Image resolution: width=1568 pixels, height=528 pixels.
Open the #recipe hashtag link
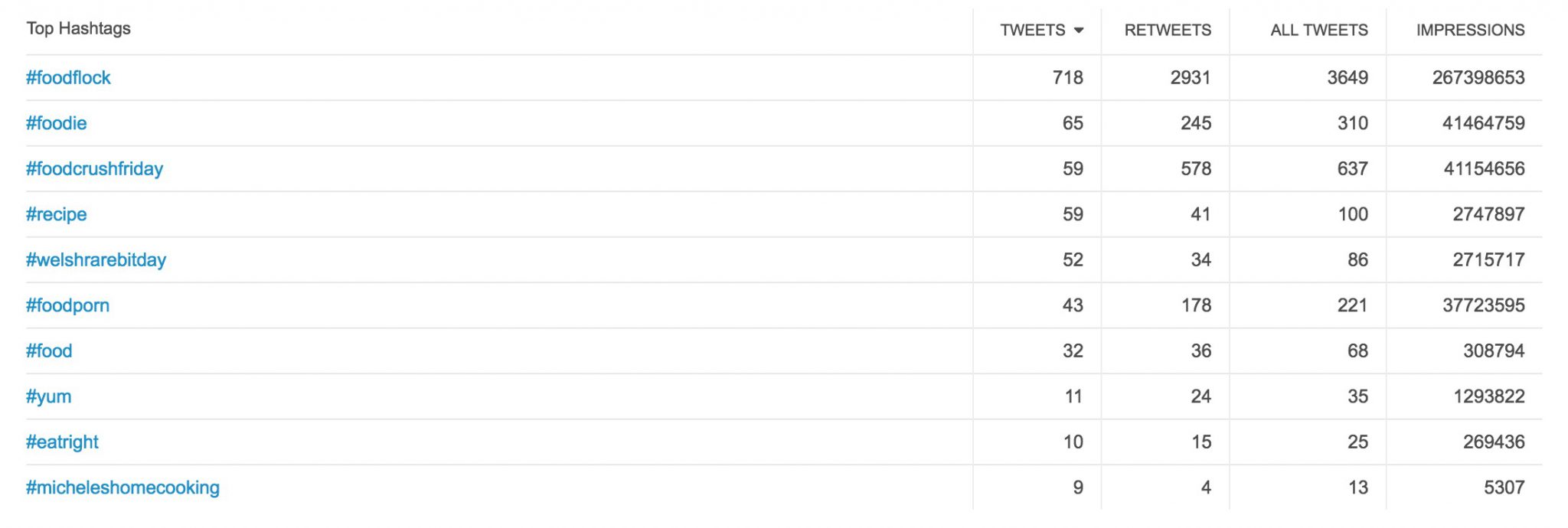point(56,214)
